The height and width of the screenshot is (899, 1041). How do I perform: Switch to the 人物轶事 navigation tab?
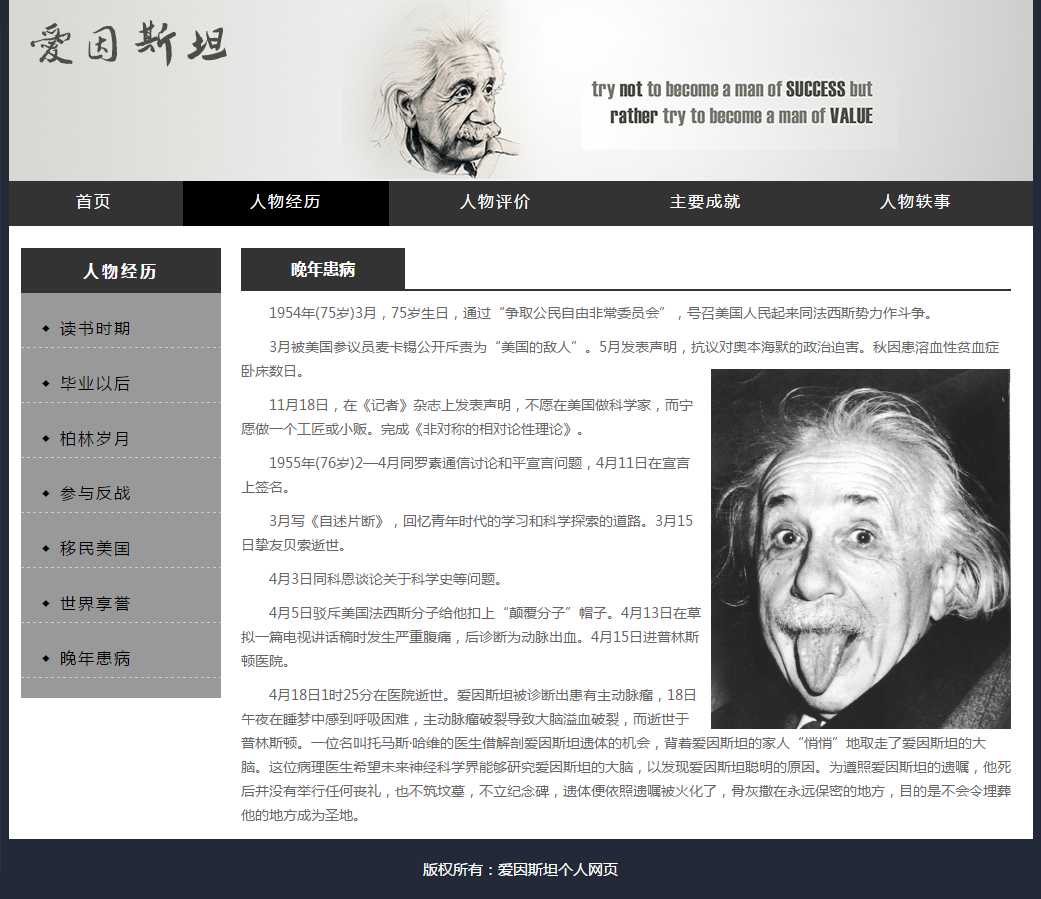[915, 202]
